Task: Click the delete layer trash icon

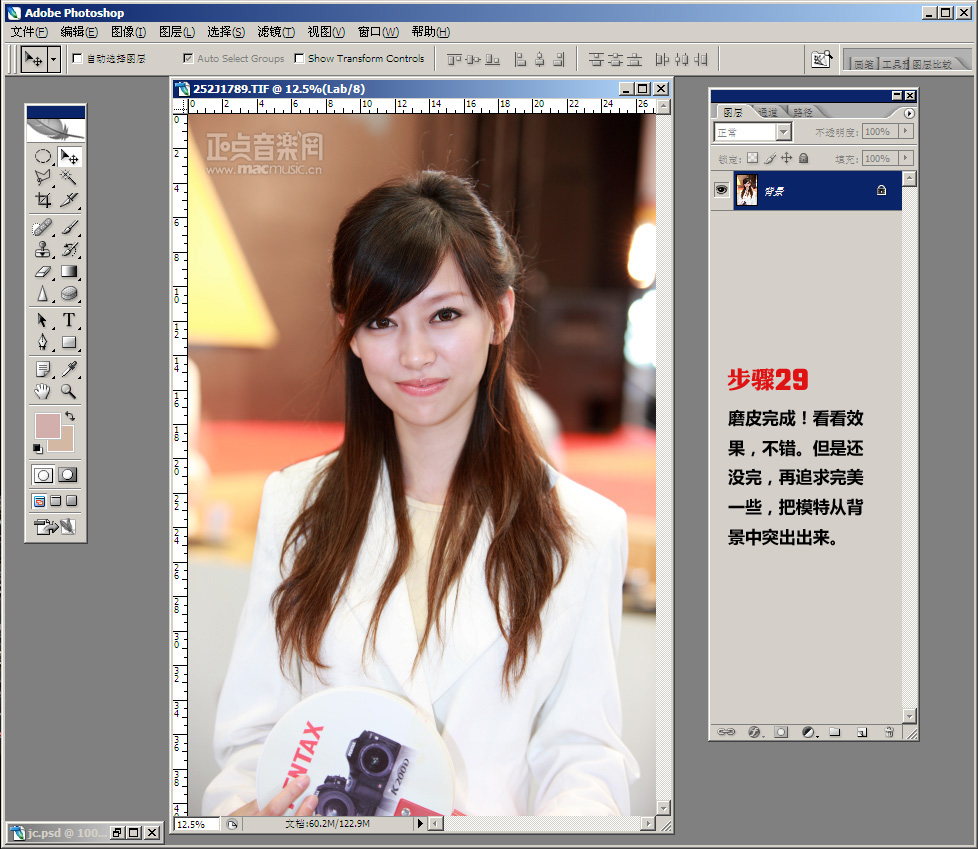Action: click(888, 731)
